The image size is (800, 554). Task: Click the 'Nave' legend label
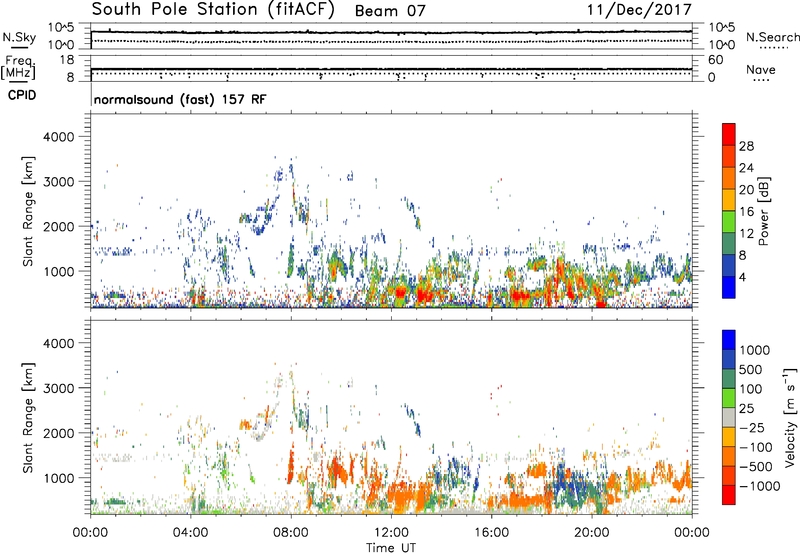pyautogui.click(x=761, y=69)
